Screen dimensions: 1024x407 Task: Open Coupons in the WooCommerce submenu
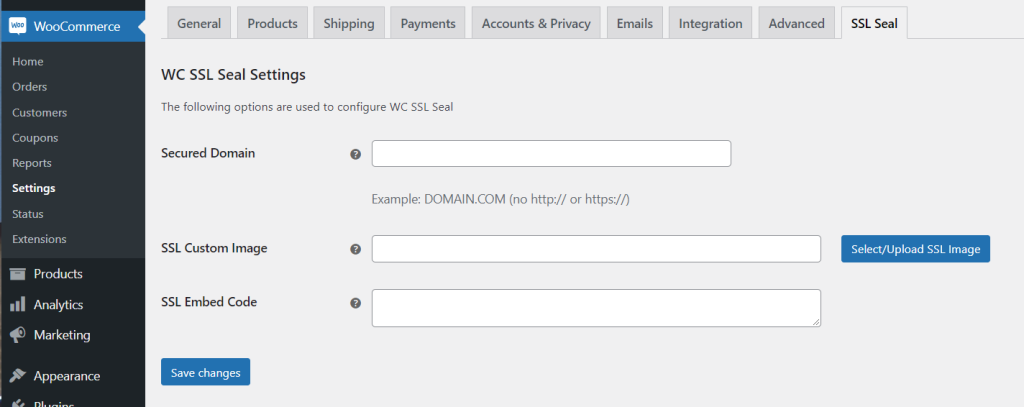click(35, 138)
